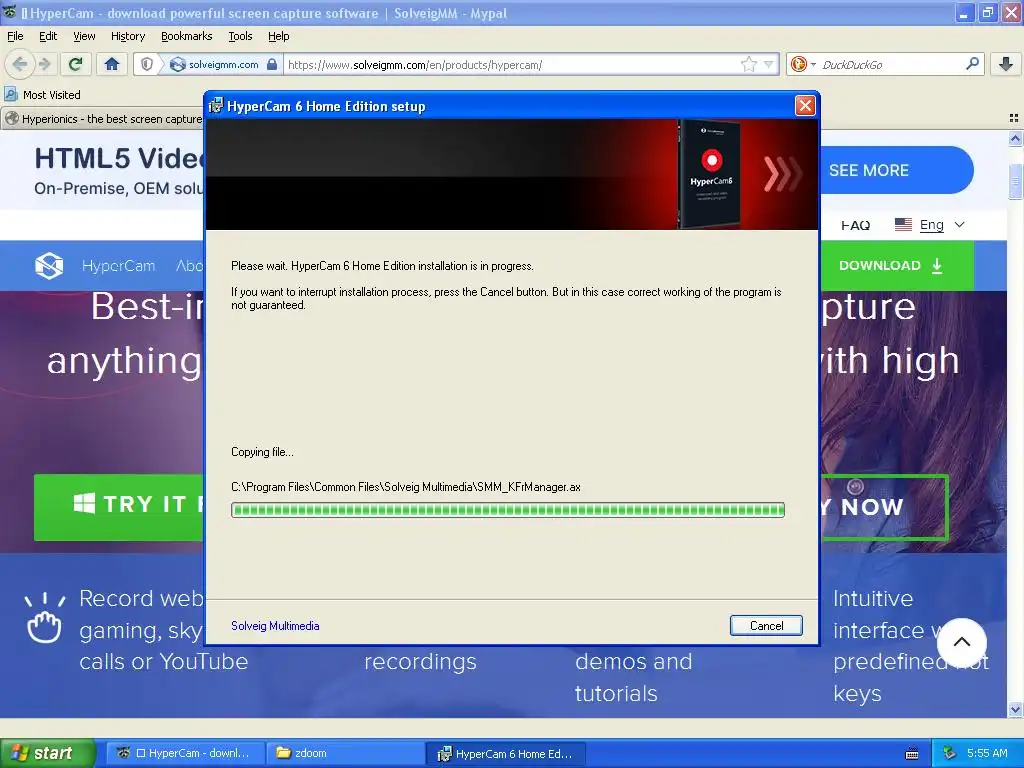Click the search magnifier icon
Viewport: 1024px width, 768px height.
tap(972, 64)
